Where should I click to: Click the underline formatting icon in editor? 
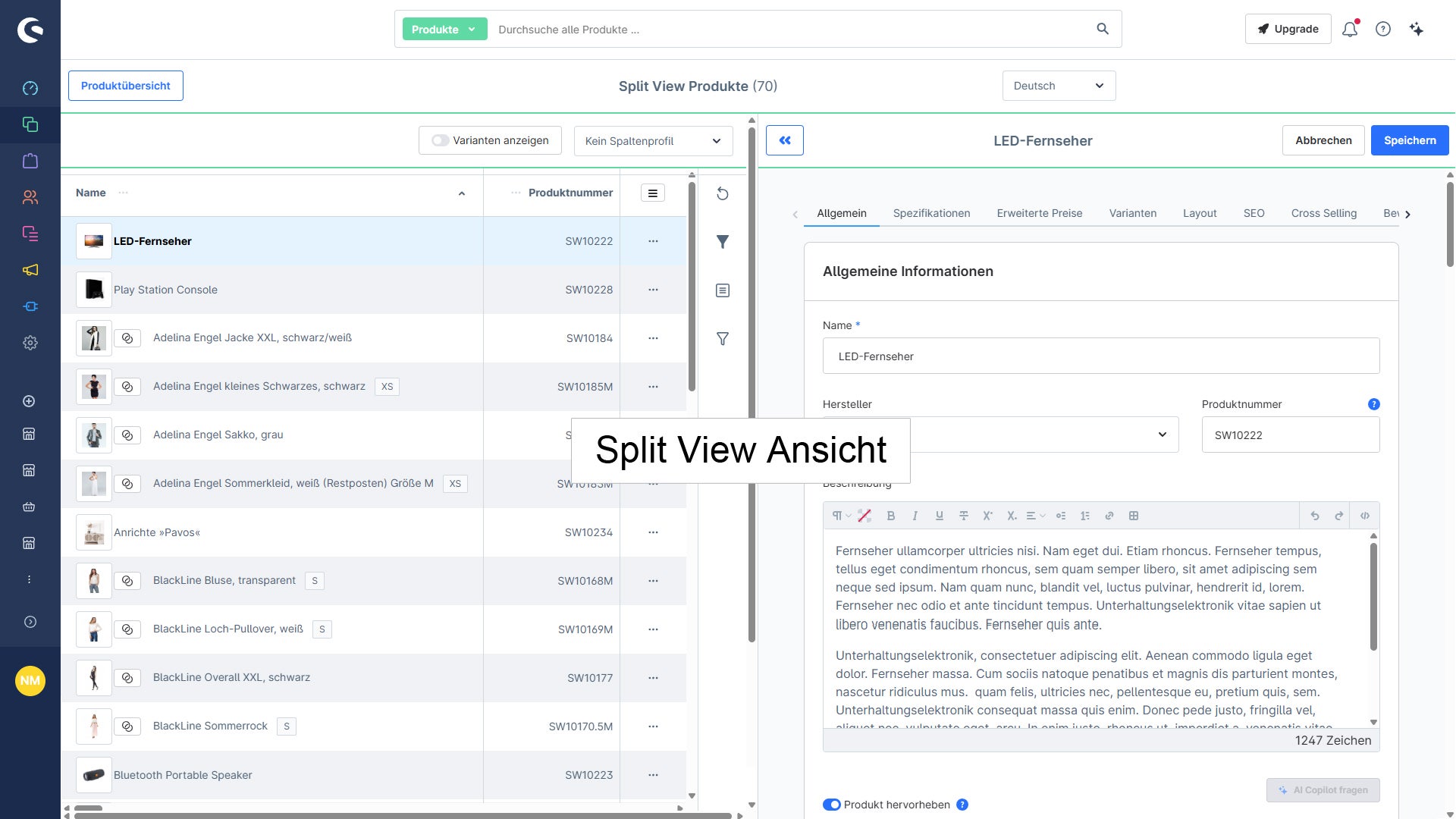coord(940,516)
